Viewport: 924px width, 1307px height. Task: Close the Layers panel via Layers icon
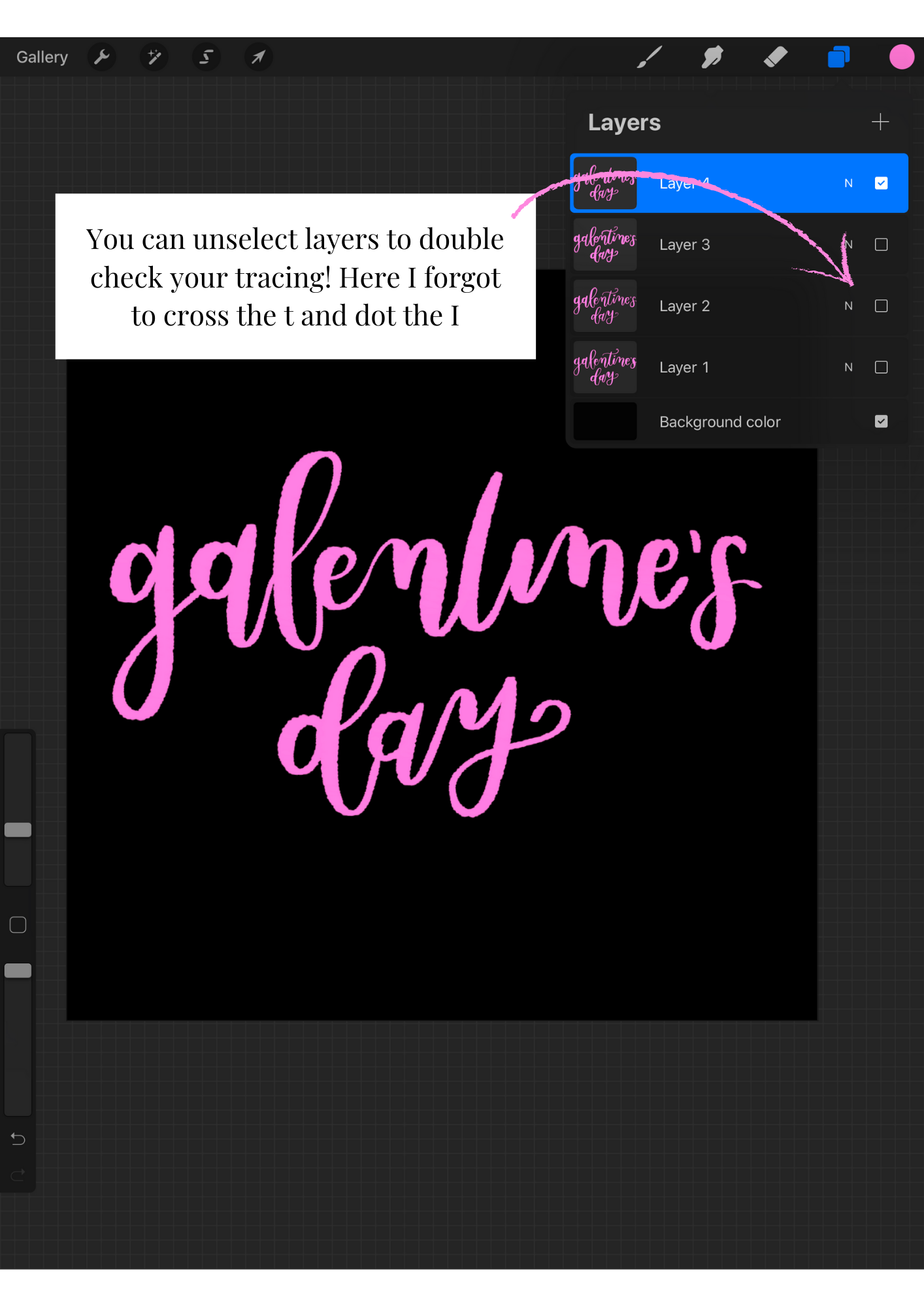point(838,58)
